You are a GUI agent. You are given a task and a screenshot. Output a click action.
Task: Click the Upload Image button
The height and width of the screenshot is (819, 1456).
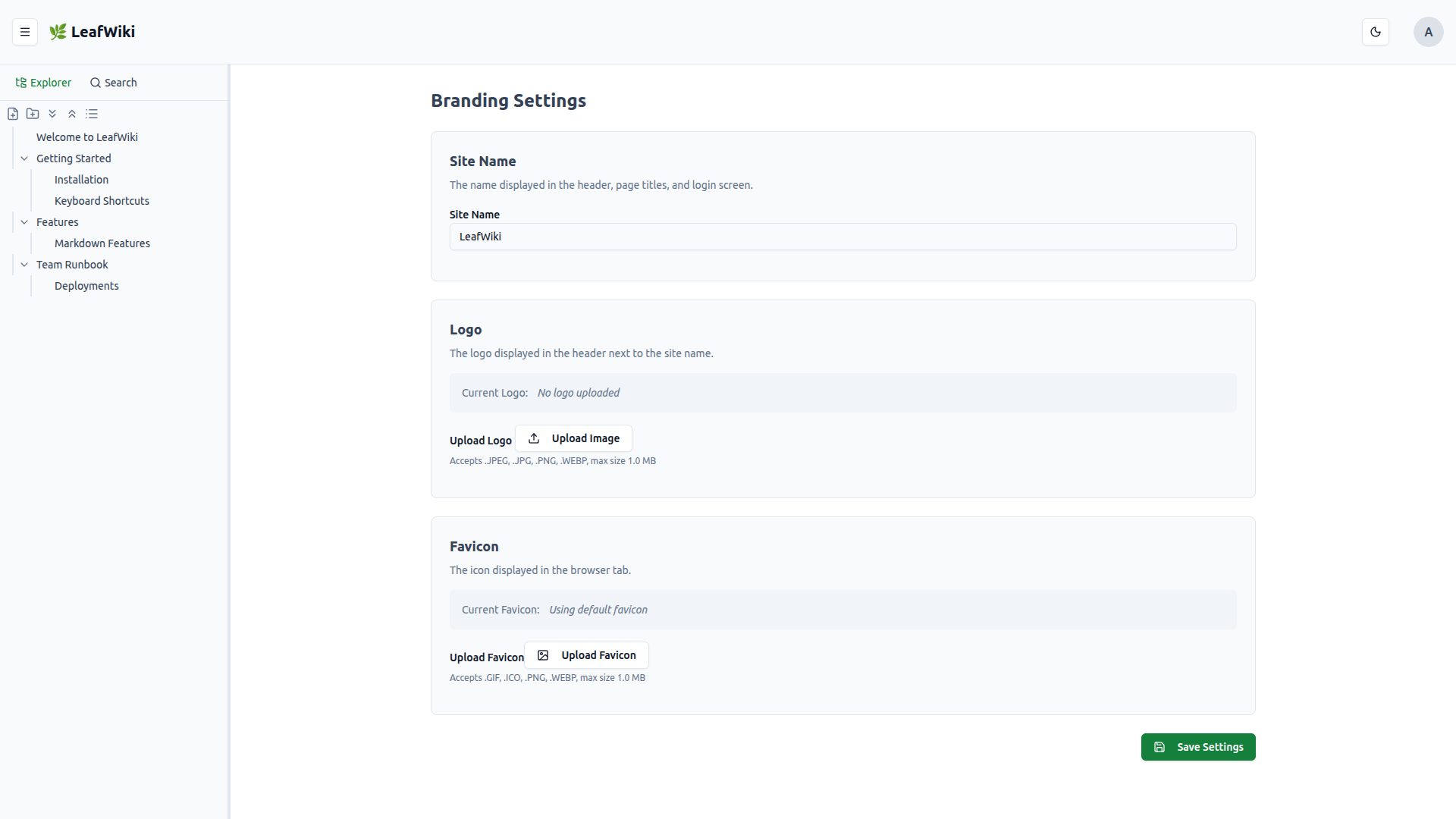coord(573,438)
